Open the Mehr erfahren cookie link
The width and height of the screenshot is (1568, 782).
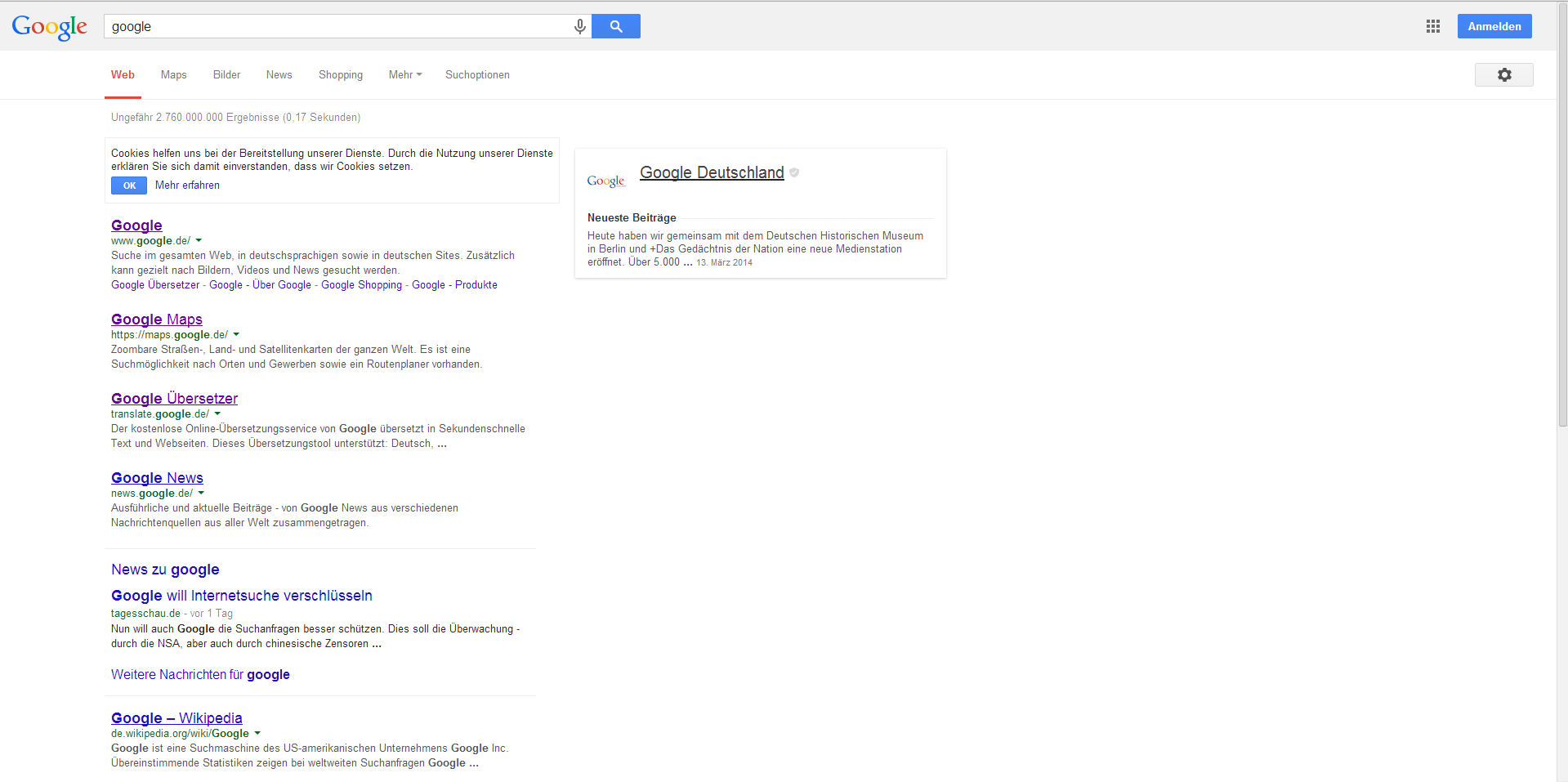(187, 185)
